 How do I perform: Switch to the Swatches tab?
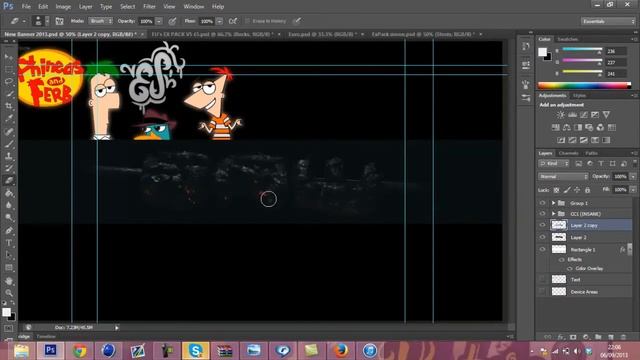pyautogui.click(x=567, y=39)
